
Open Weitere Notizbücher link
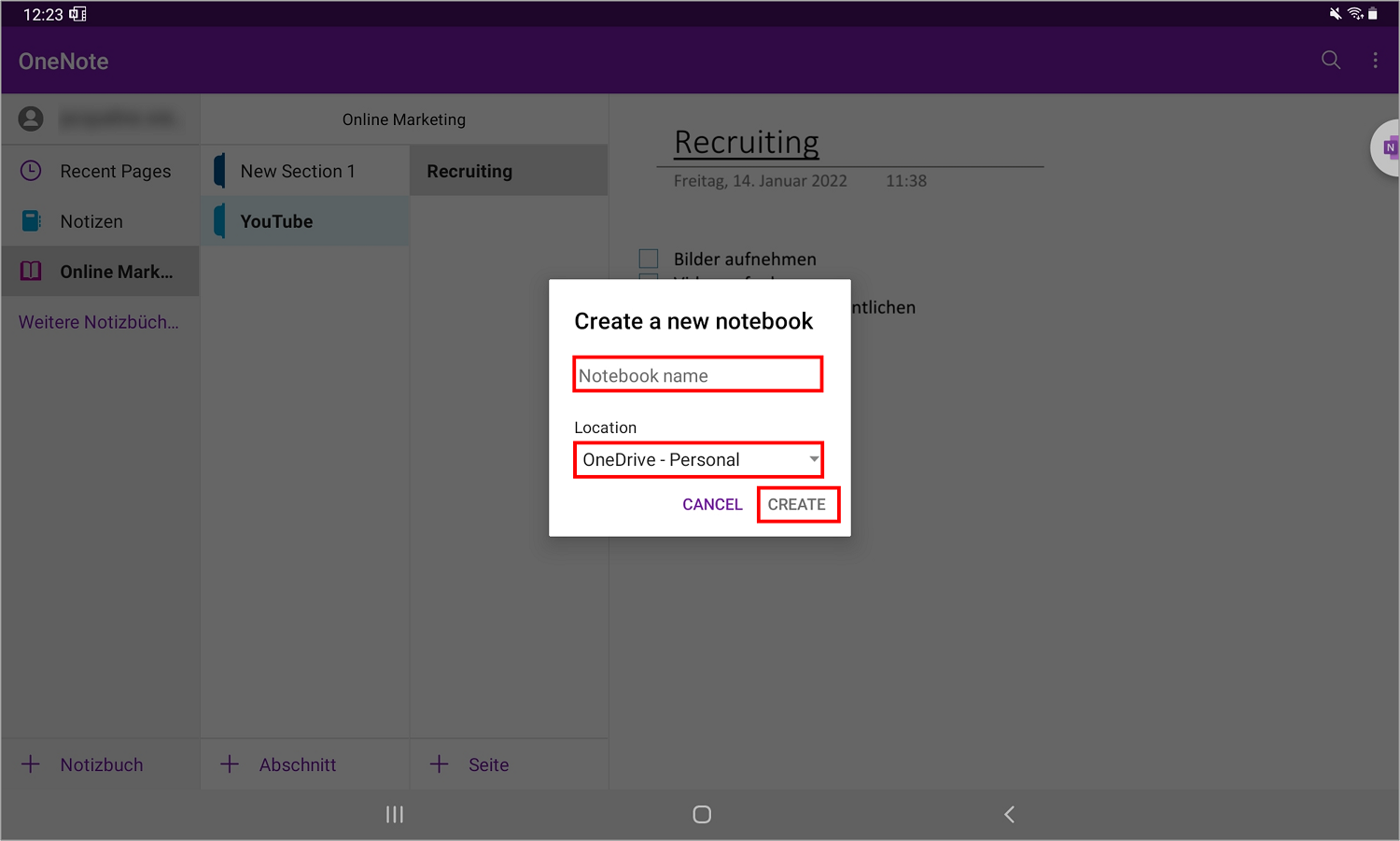tap(99, 322)
